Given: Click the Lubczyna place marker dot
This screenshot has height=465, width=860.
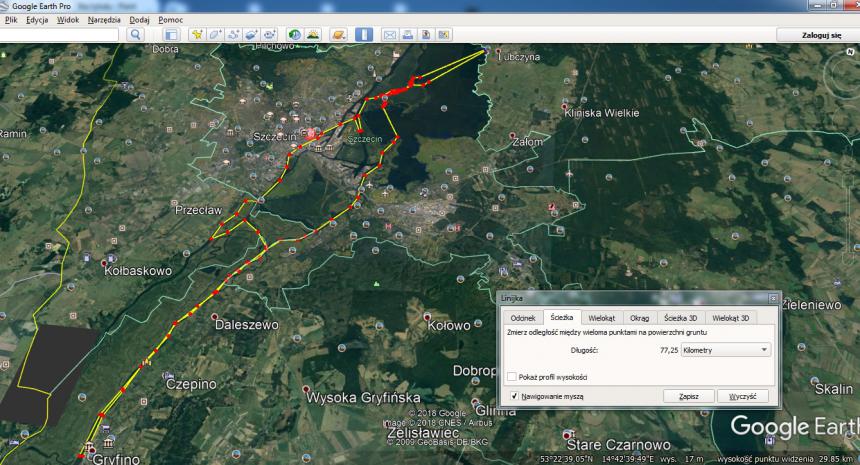Looking at the screenshot, I should 499,51.
